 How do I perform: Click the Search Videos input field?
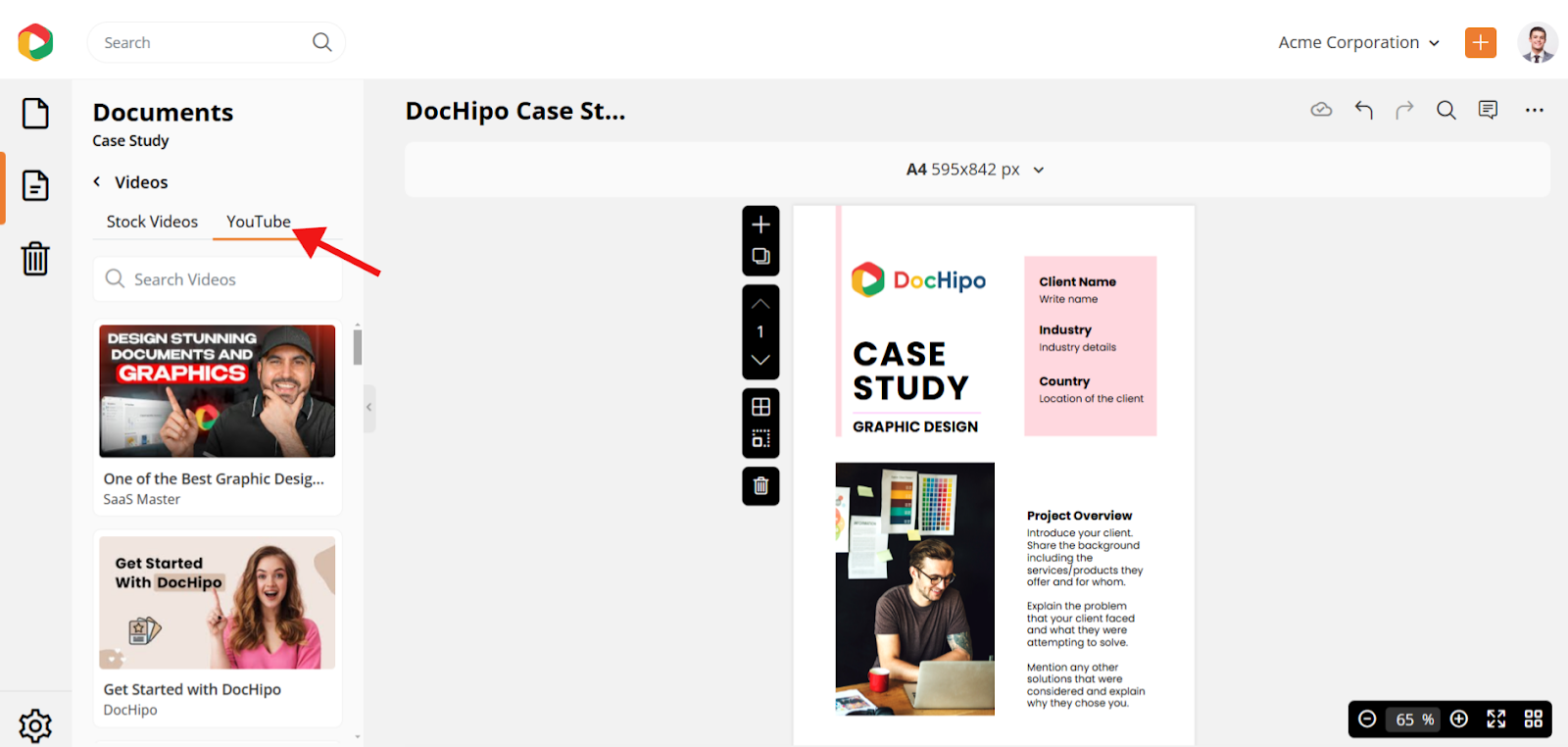point(218,279)
